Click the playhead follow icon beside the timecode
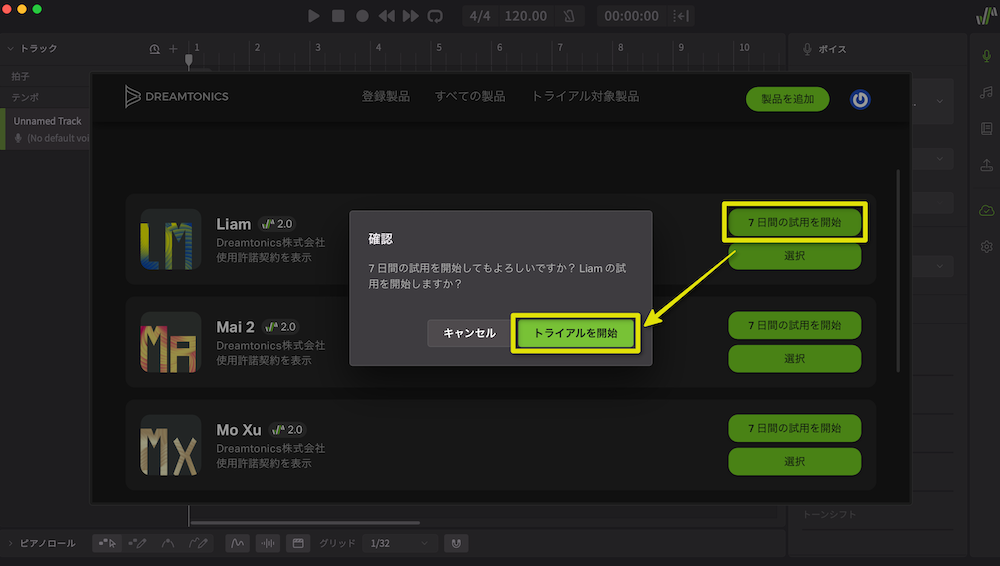 [x=681, y=16]
